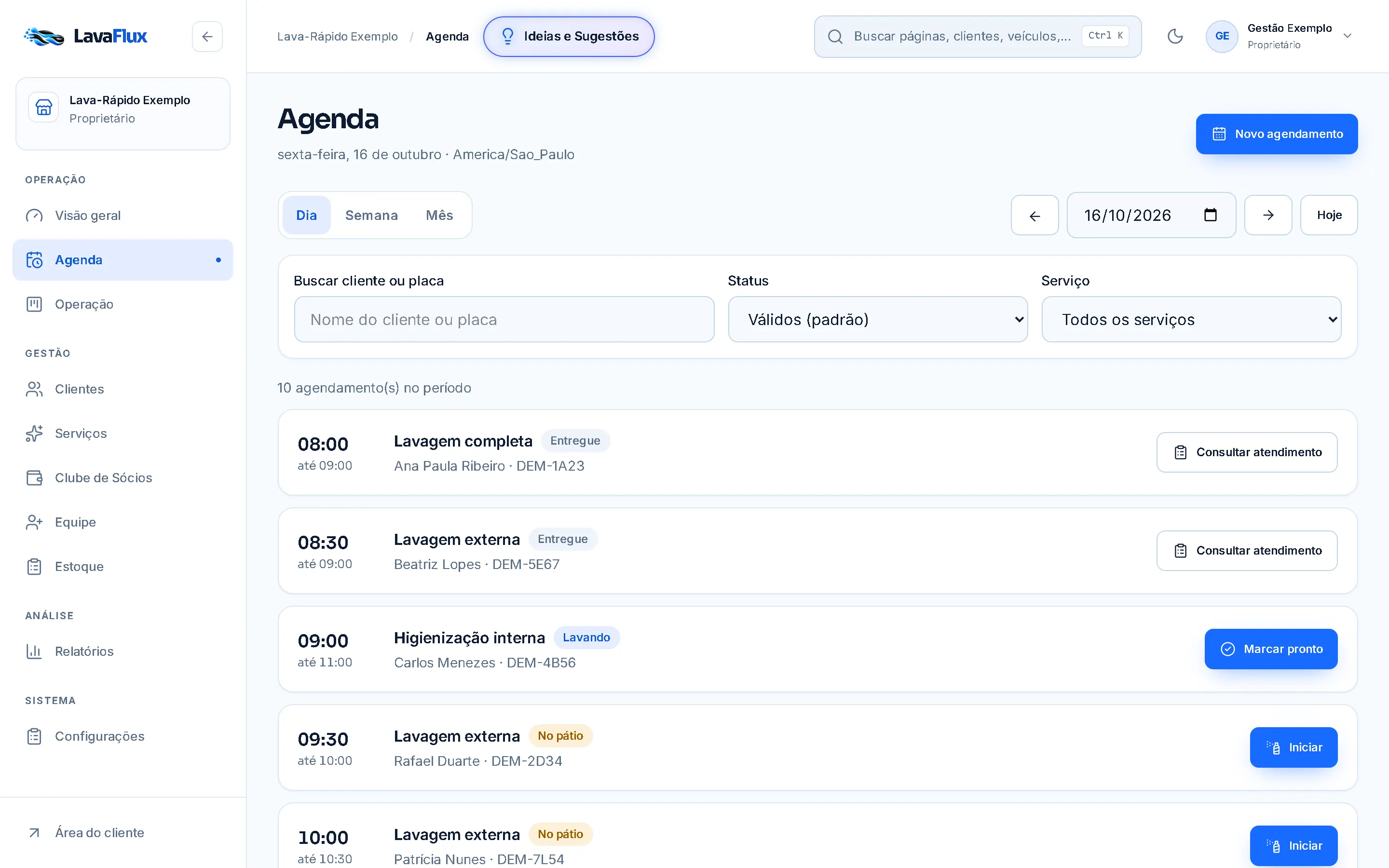The image size is (1389, 868).
Task: Click the 08:00 Lavagem completa title
Action: click(463, 441)
